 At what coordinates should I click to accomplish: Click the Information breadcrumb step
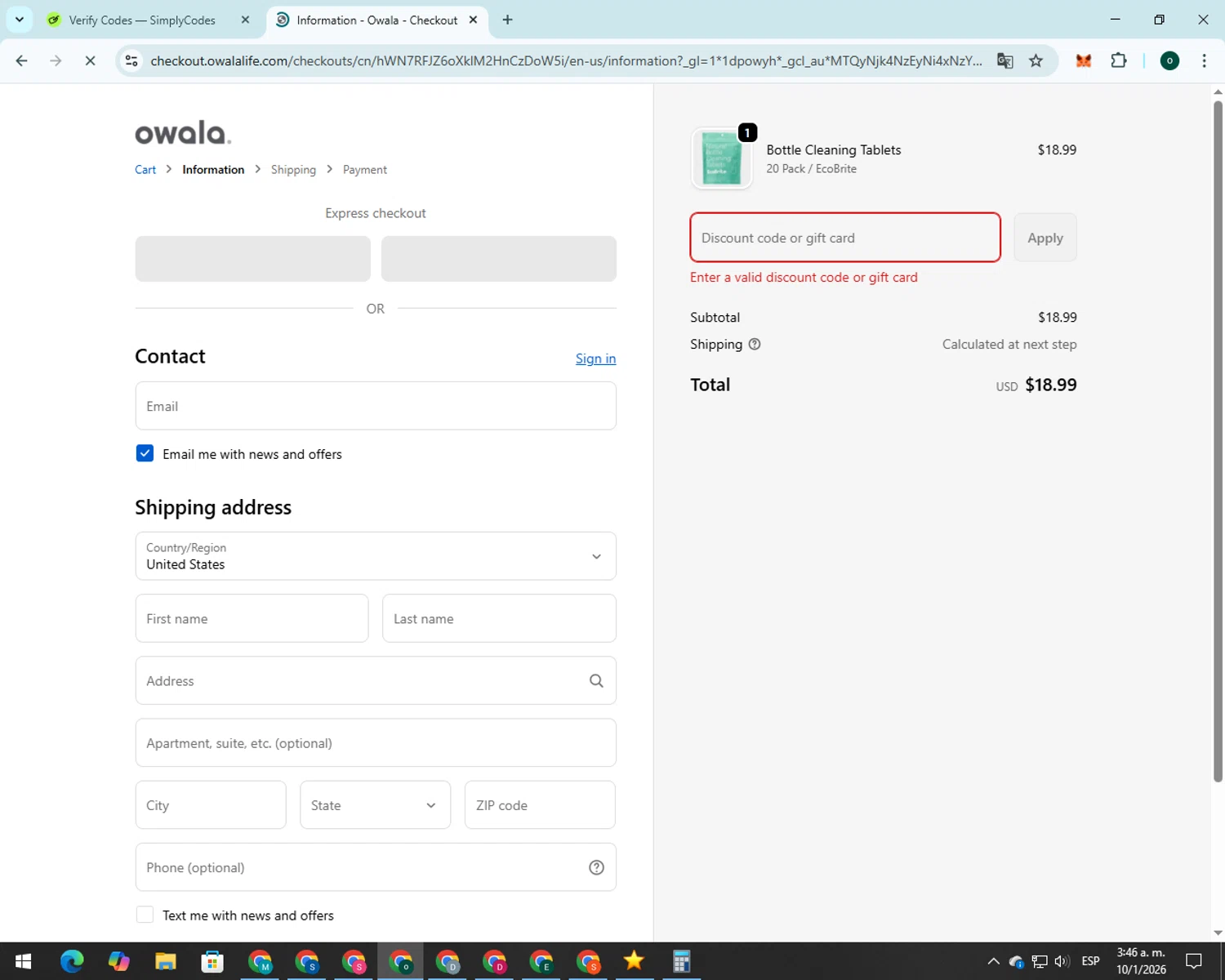tap(213, 170)
